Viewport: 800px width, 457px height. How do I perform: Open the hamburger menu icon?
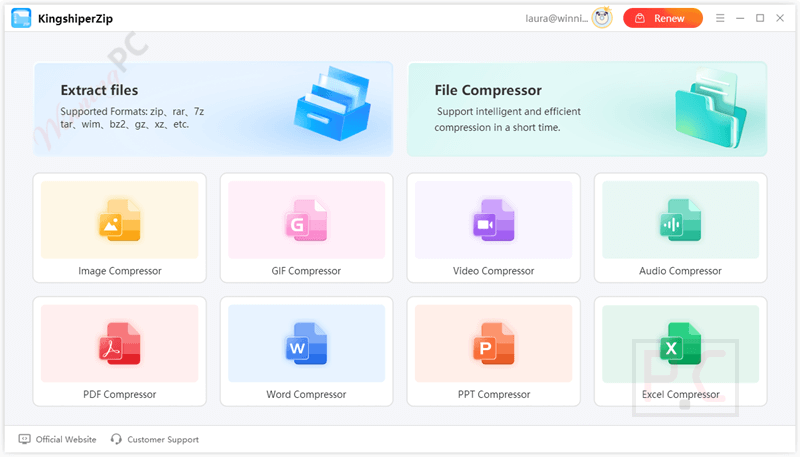[720, 18]
